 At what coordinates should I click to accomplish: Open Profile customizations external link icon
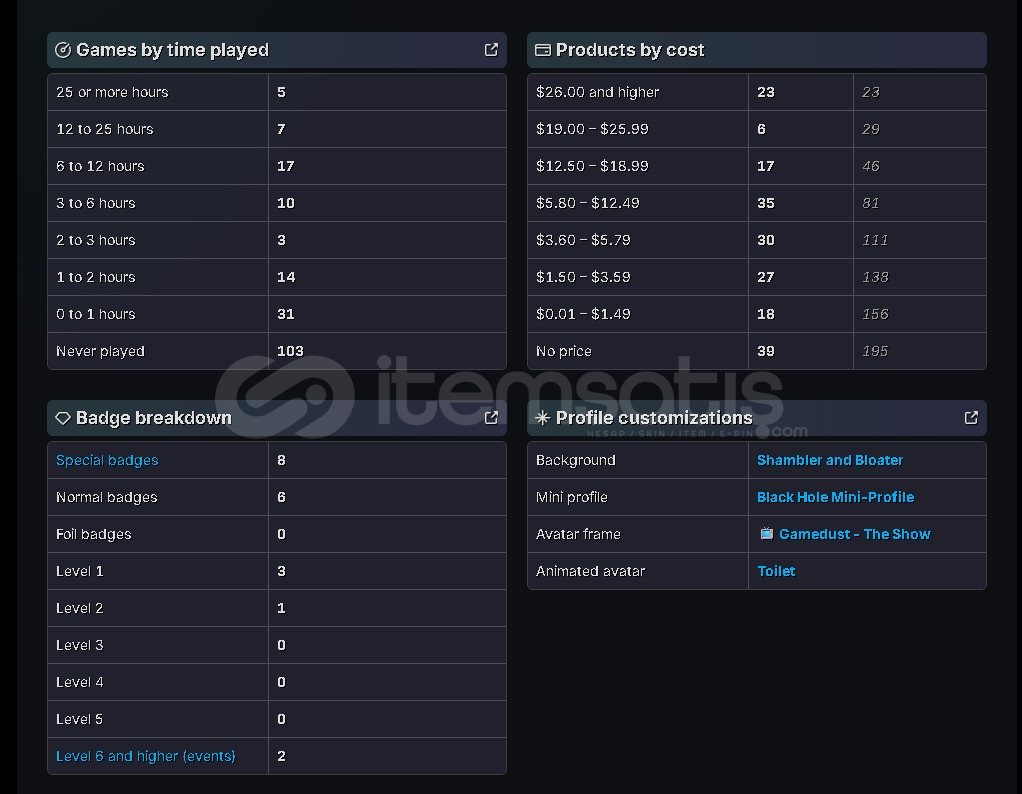coord(971,418)
